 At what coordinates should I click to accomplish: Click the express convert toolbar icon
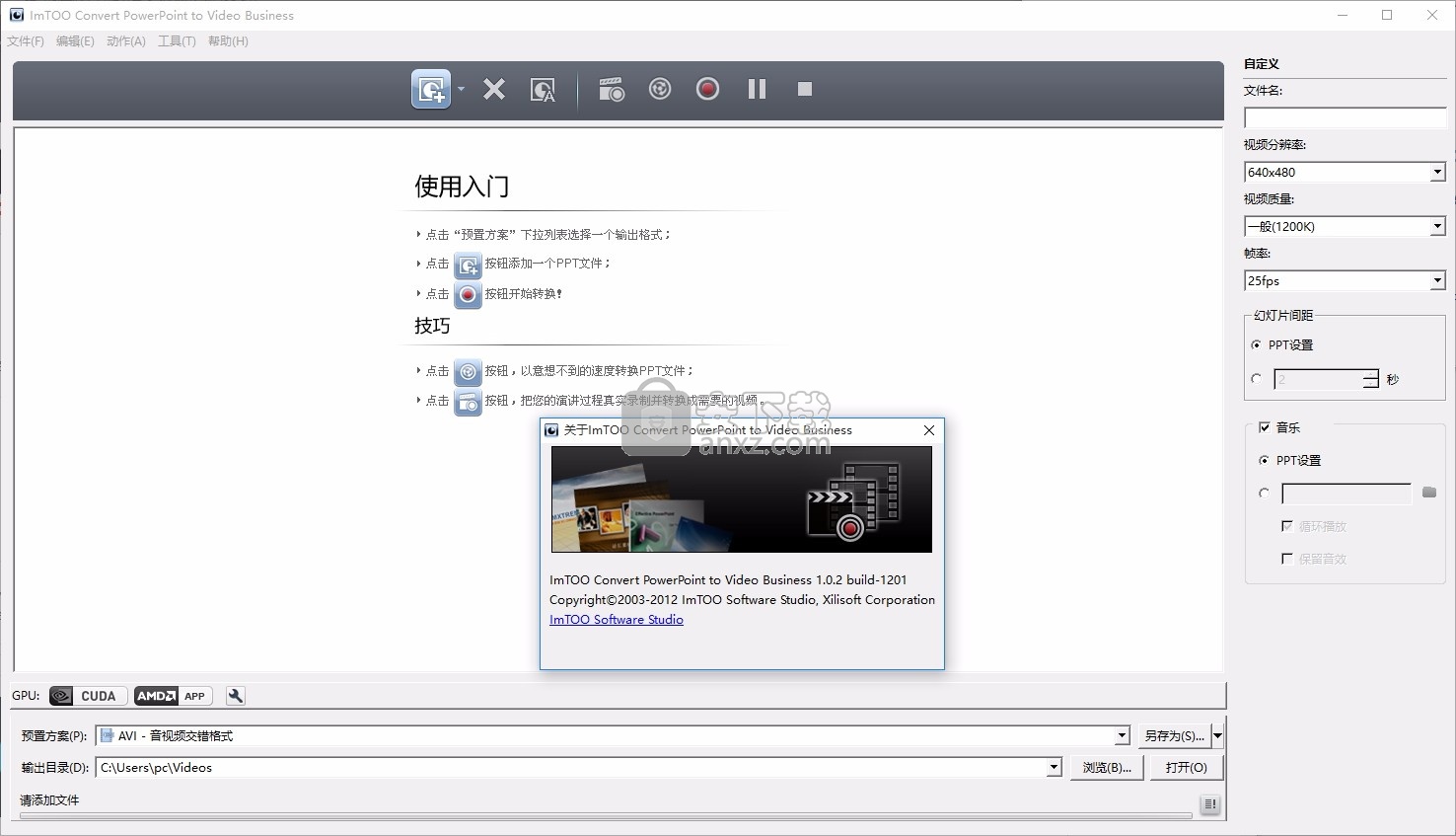pos(660,90)
